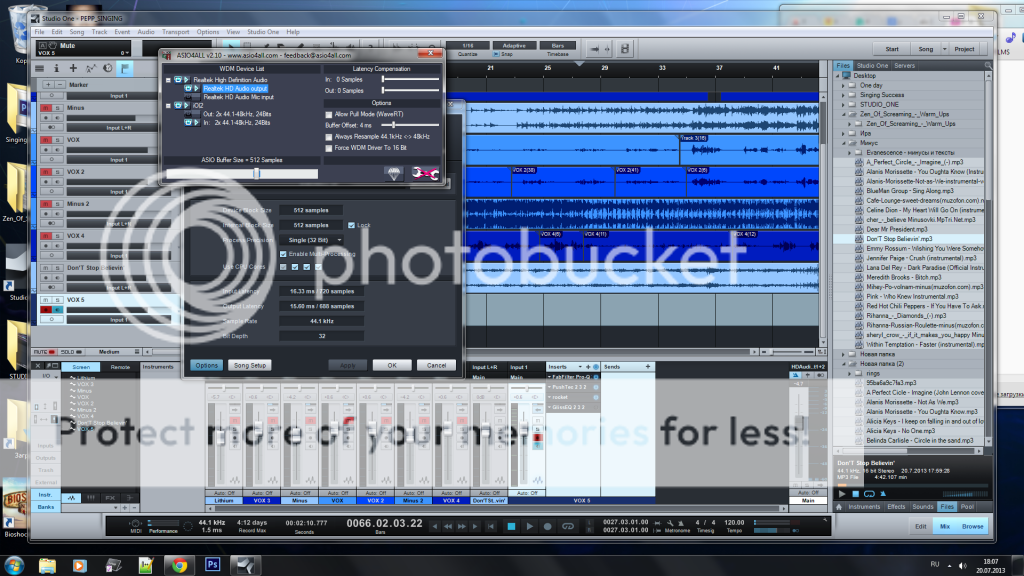Switch to the Sounds browser tab
This screenshot has width=1024, height=576.
point(922,507)
